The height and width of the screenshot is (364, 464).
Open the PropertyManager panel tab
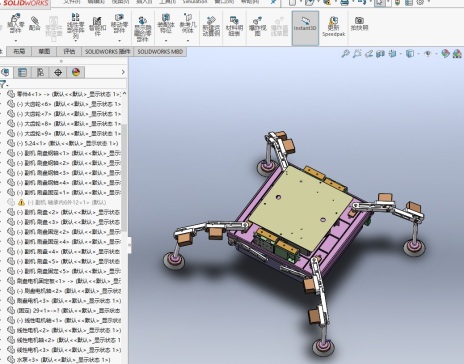click(22, 72)
